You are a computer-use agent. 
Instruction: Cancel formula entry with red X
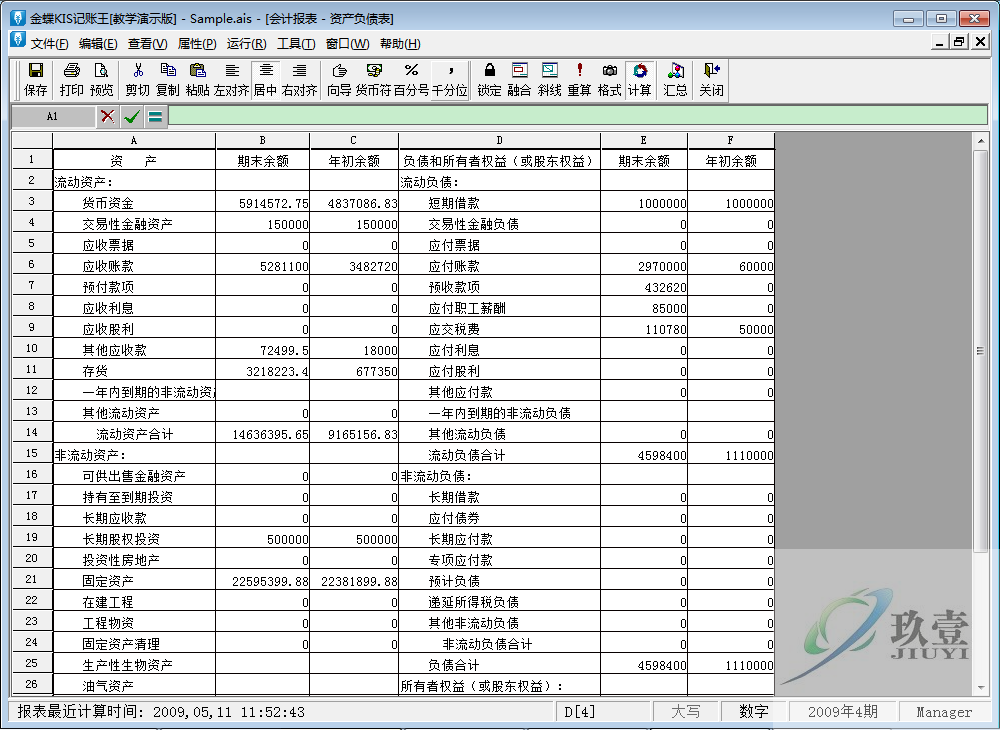pos(108,116)
